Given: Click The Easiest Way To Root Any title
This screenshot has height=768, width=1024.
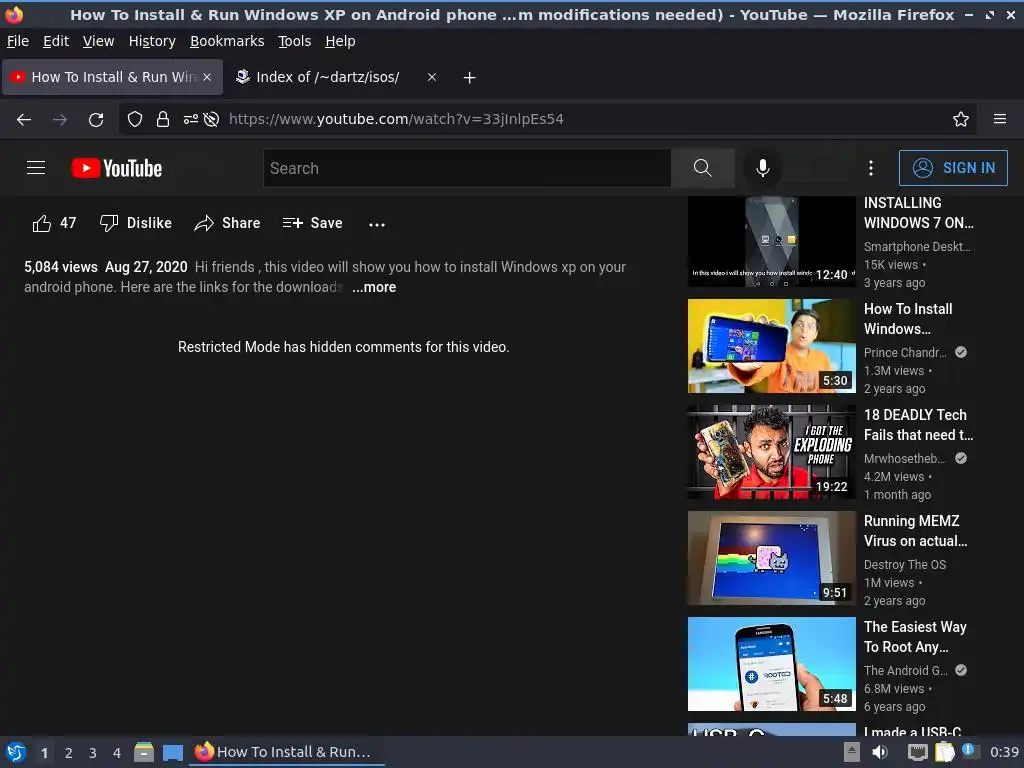Looking at the screenshot, I should click(915, 637).
